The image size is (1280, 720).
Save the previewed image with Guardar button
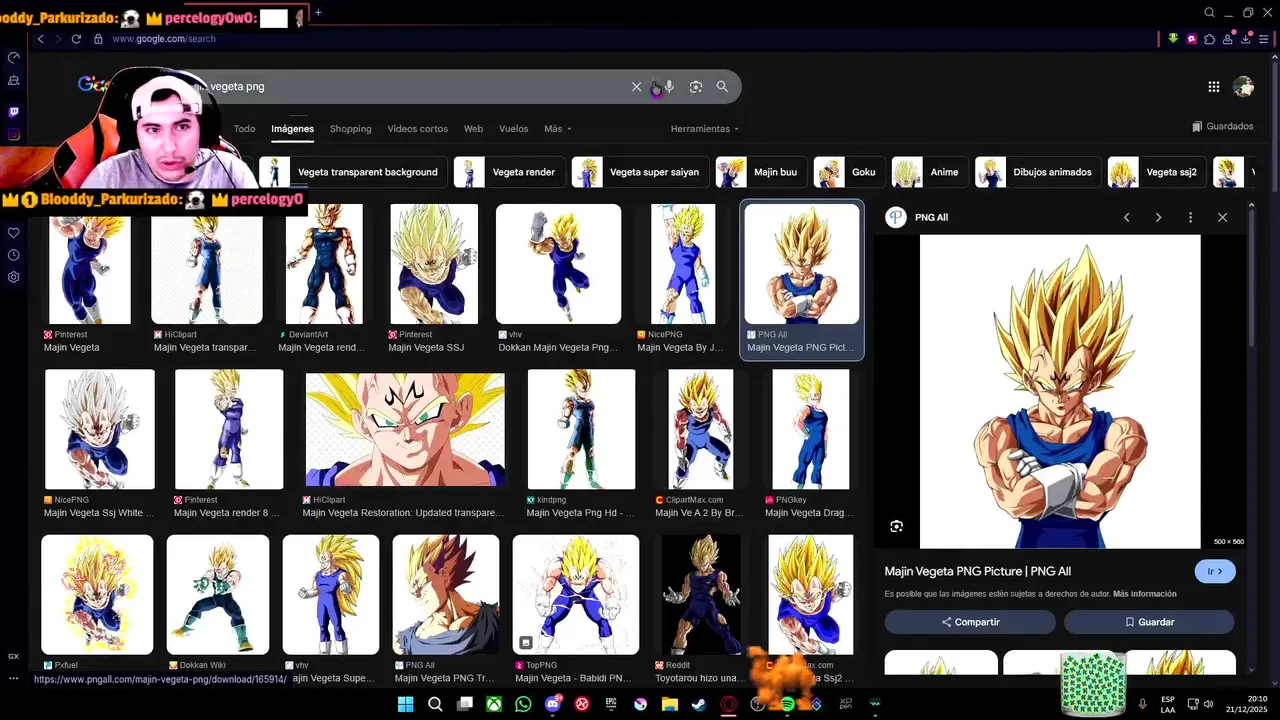coord(1149,622)
